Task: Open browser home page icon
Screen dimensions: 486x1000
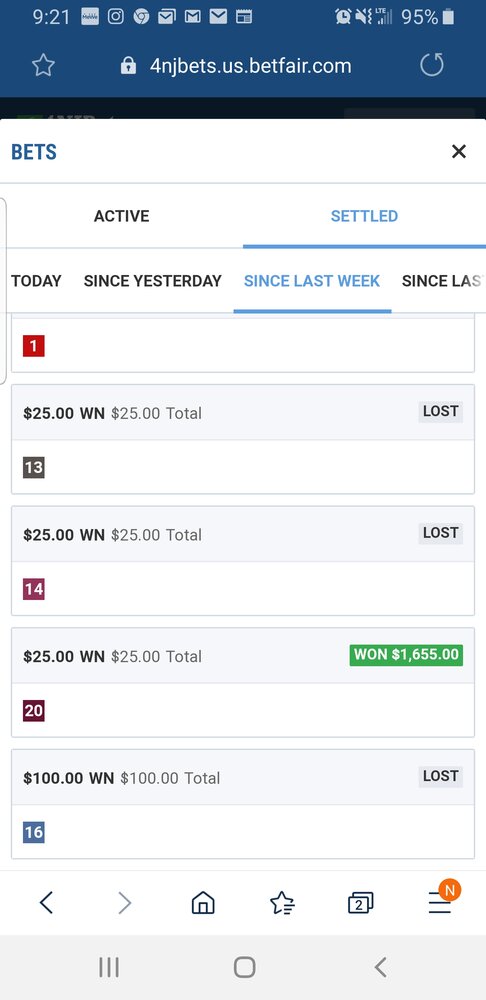Action: (203, 902)
